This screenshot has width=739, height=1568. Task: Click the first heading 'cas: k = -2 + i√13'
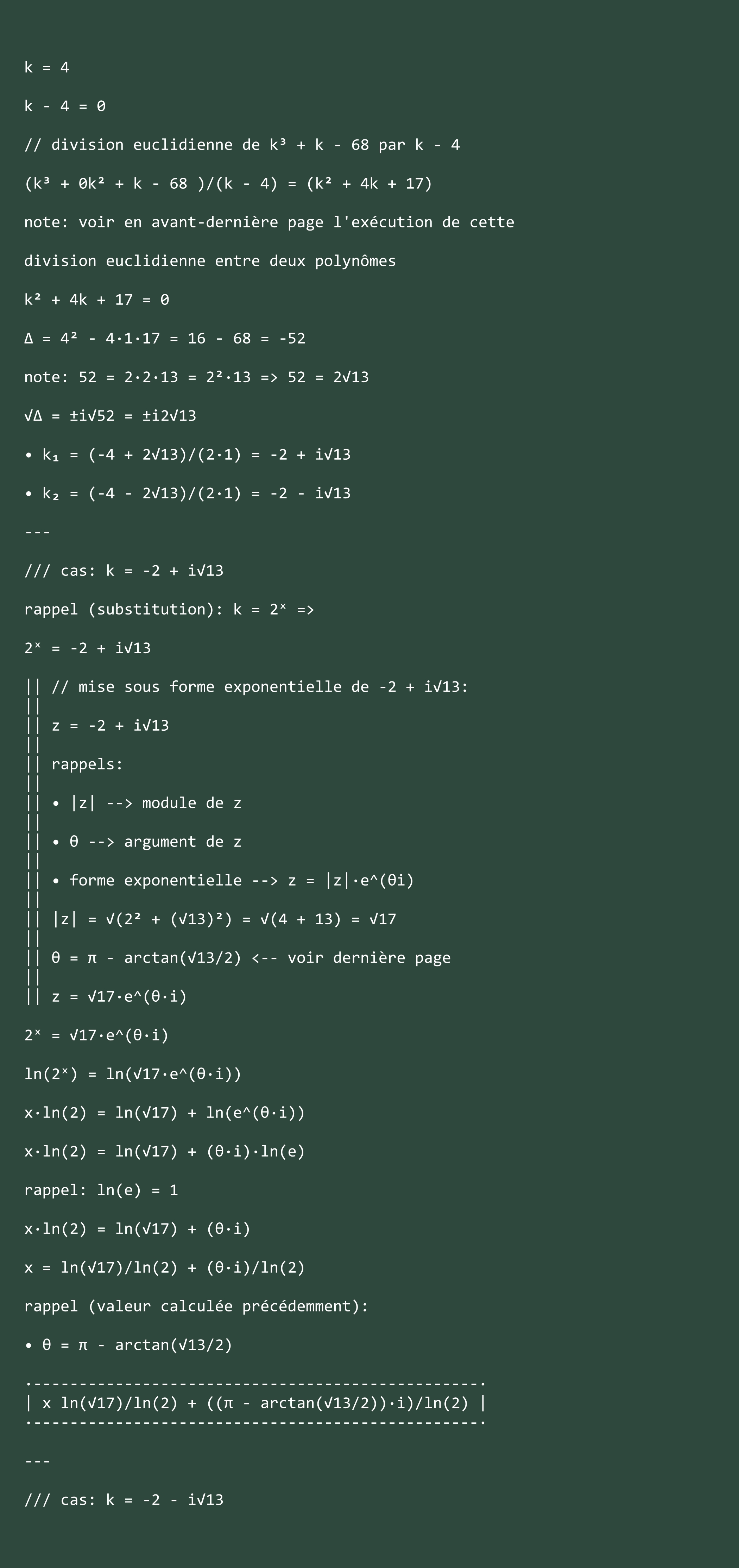pyautogui.click(x=124, y=571)
